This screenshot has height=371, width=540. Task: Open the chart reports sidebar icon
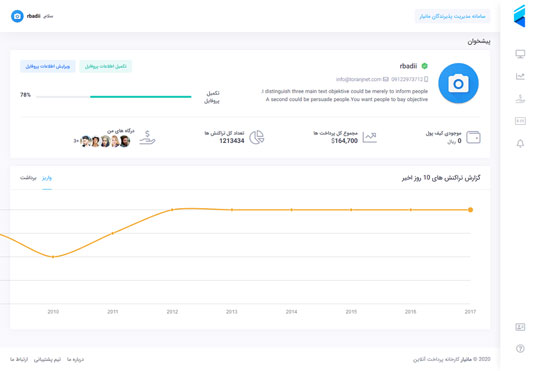520,76
